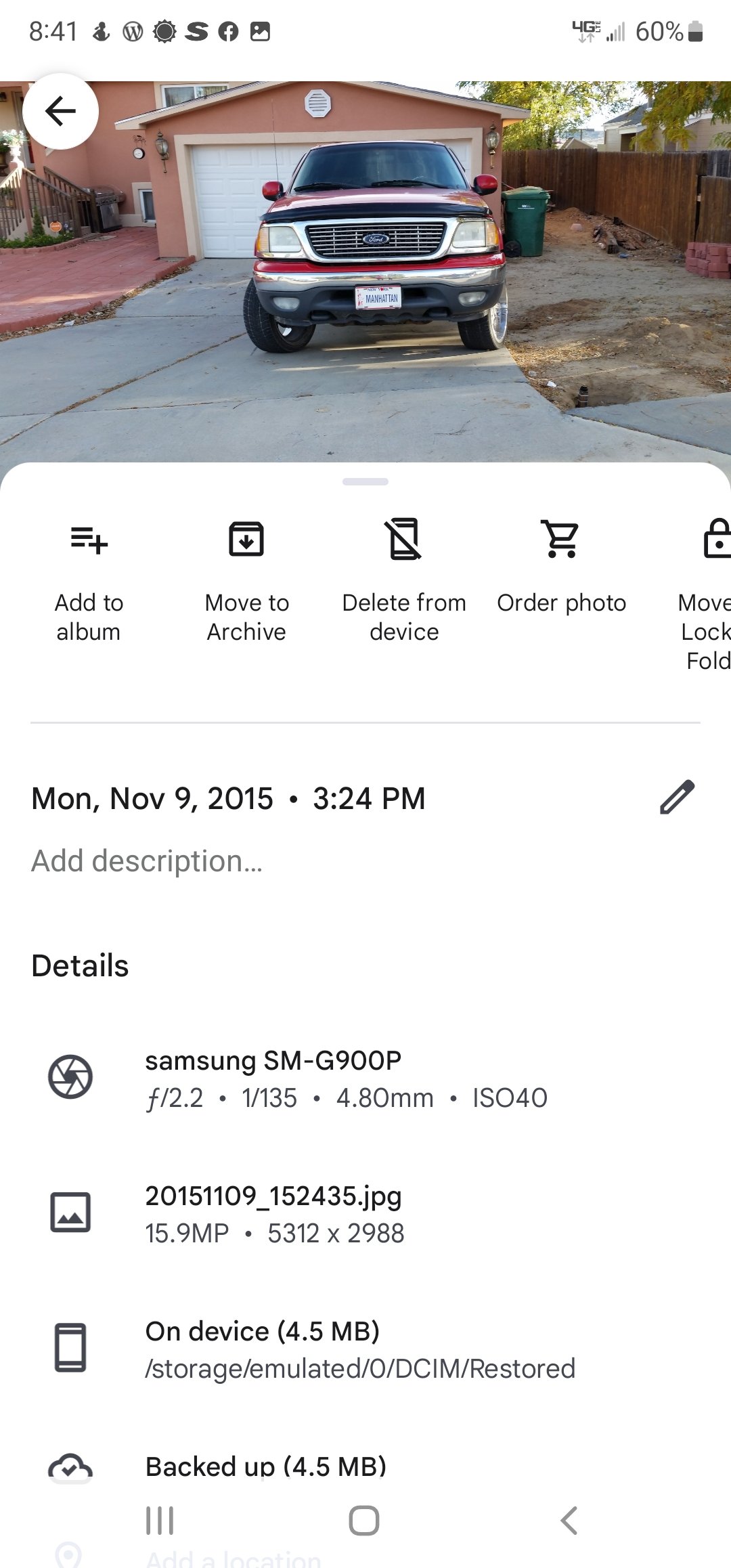Select the Mon, Nov 9, 2015 date text
The height and width of the screenshot is (1568, 731).
coord(152,799)
